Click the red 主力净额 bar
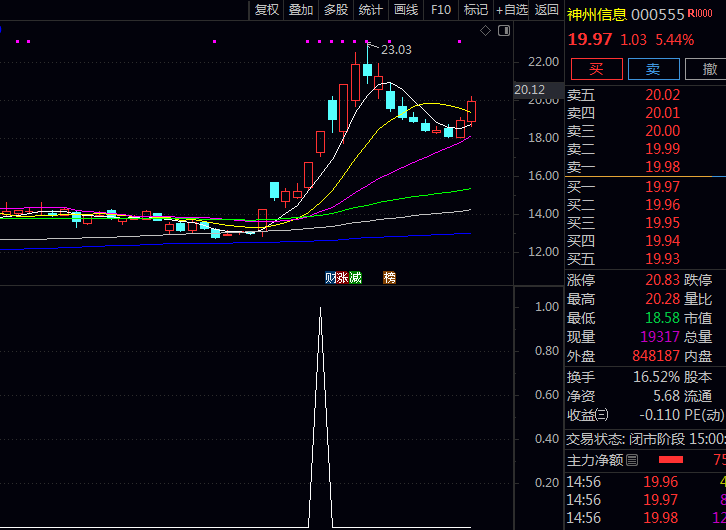This screenshot has height=530, width=726. point(671,460)
